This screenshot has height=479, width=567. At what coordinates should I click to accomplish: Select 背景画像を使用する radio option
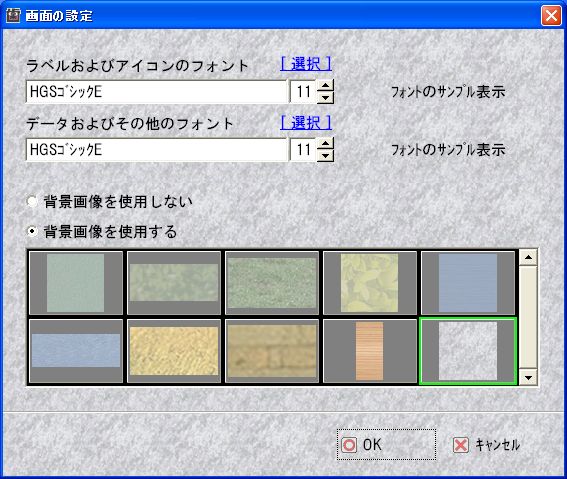(32, 231)
